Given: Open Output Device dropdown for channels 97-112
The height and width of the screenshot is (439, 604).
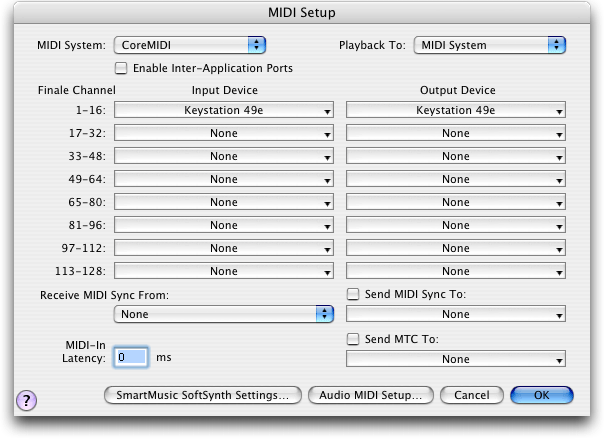Looking at the screenshot, I should (x=456, y=248).
